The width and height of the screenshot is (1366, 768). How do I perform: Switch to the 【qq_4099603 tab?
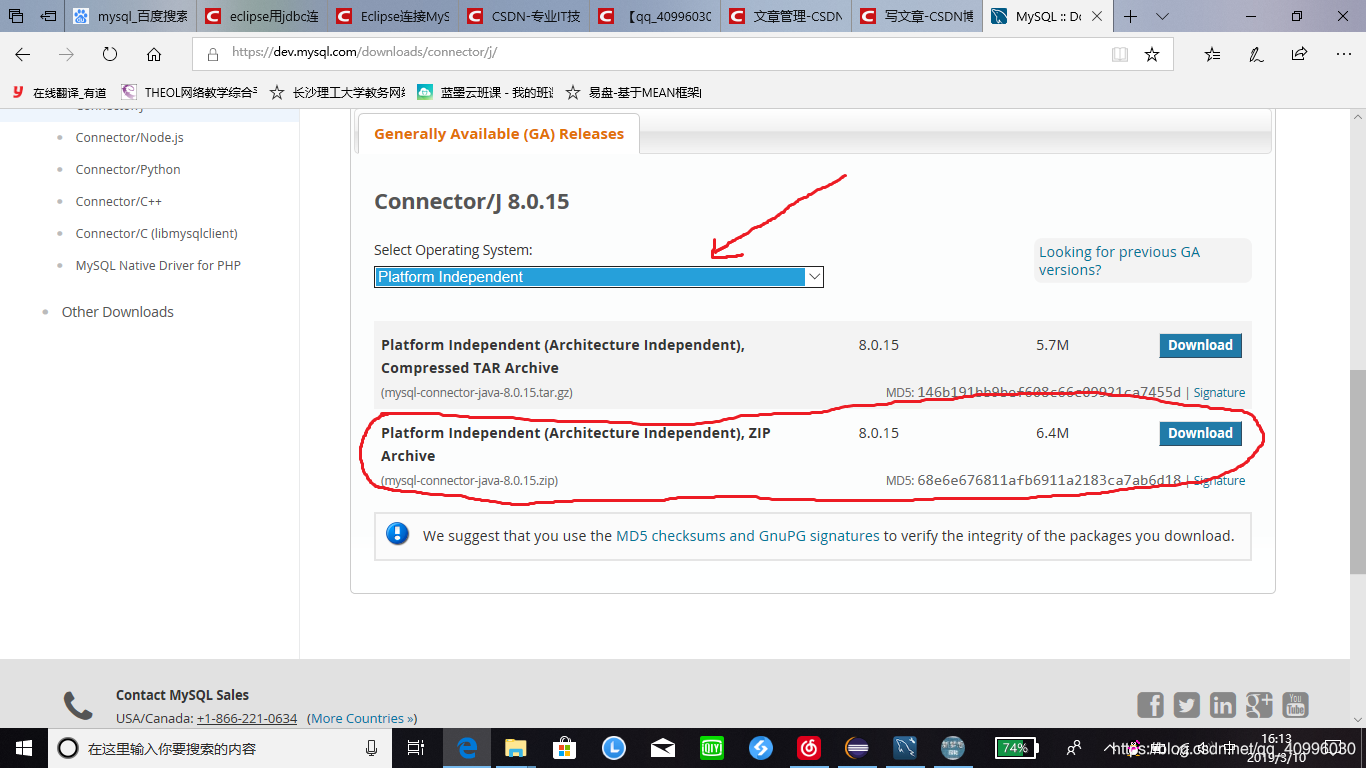click(656, 16)
